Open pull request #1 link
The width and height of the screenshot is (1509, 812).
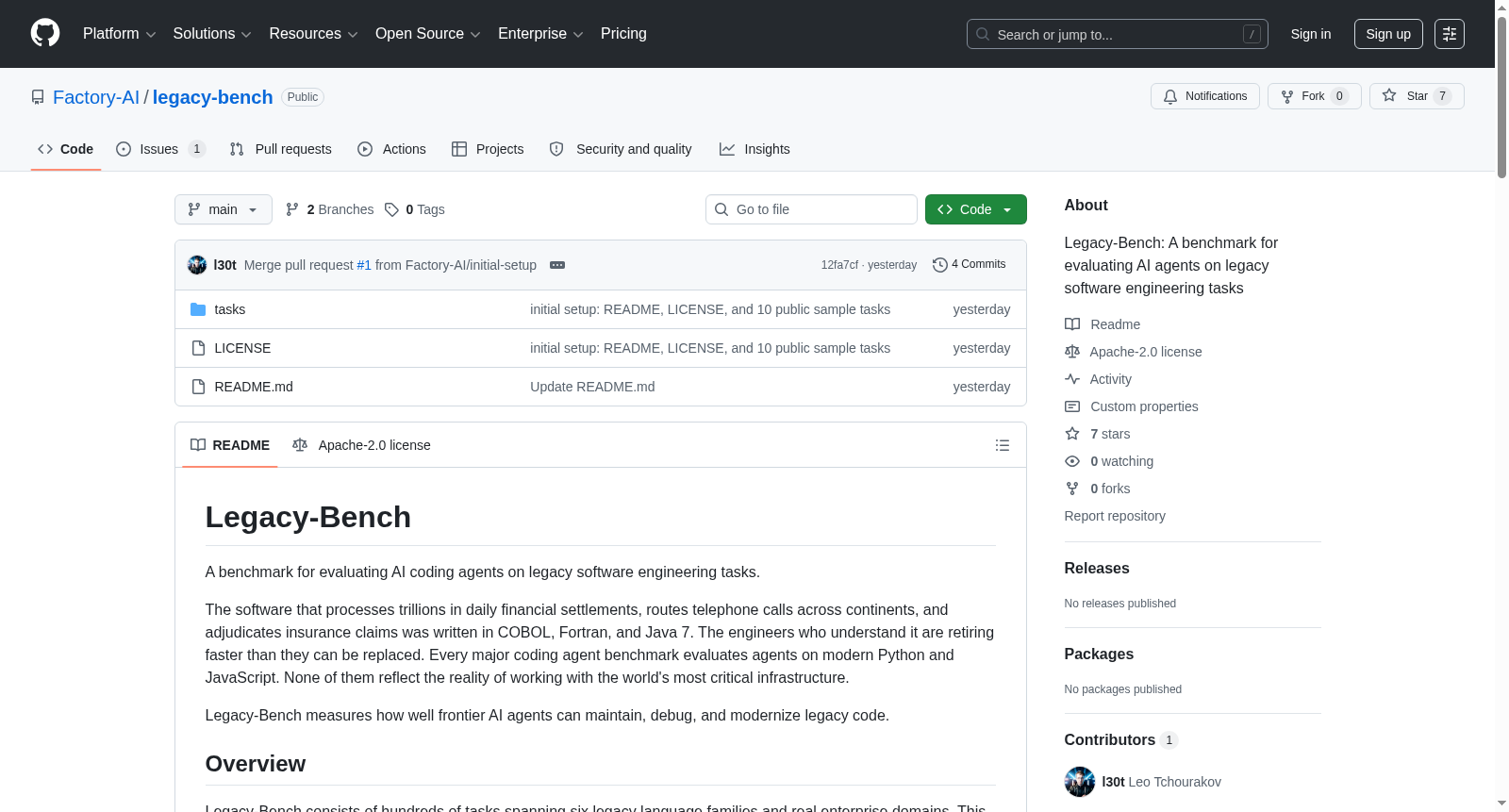[364, 265]
